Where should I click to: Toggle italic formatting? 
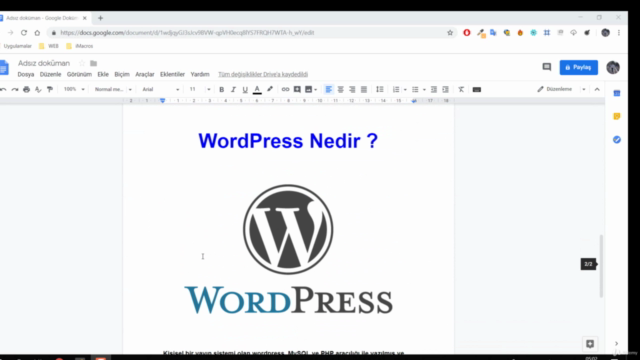[233, 89]
